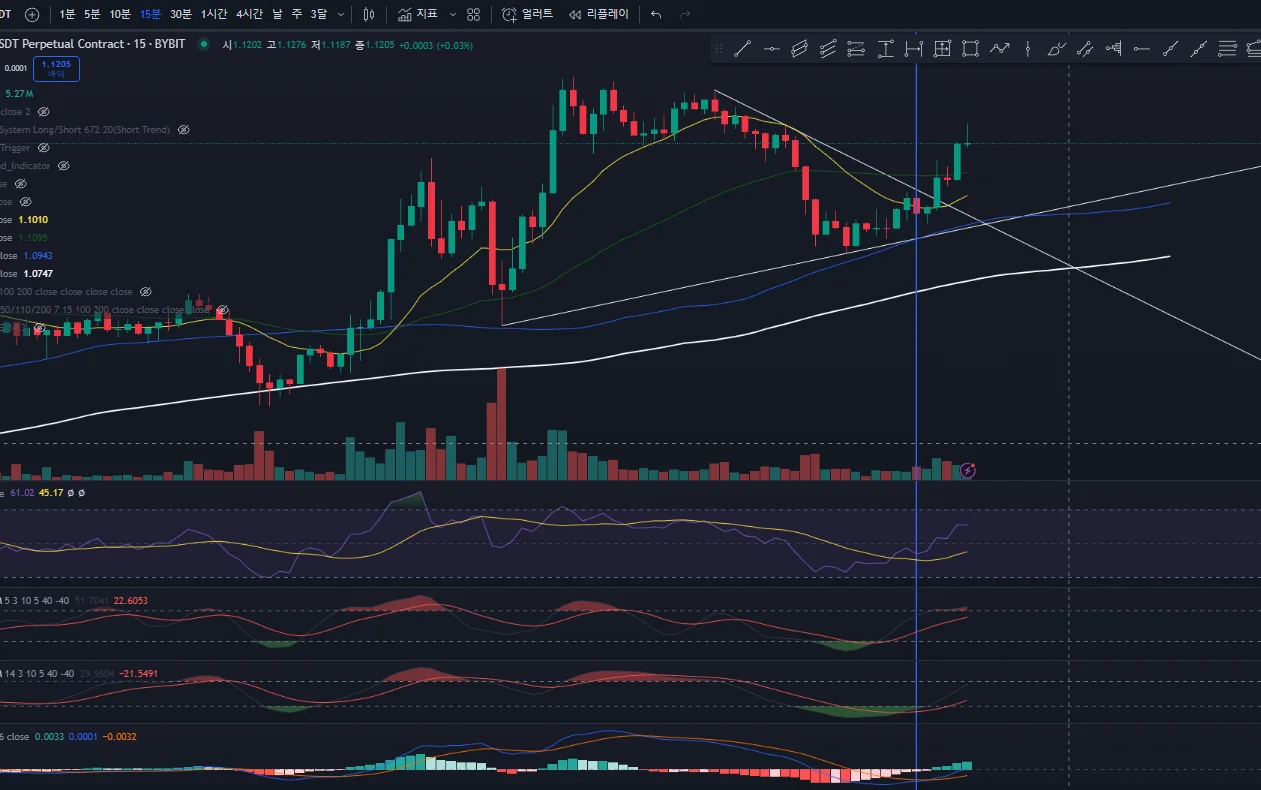The width and height of the screenshot is (1261, 790).
Task: Select the Date and Price Range tool
Action: point(942,48)
